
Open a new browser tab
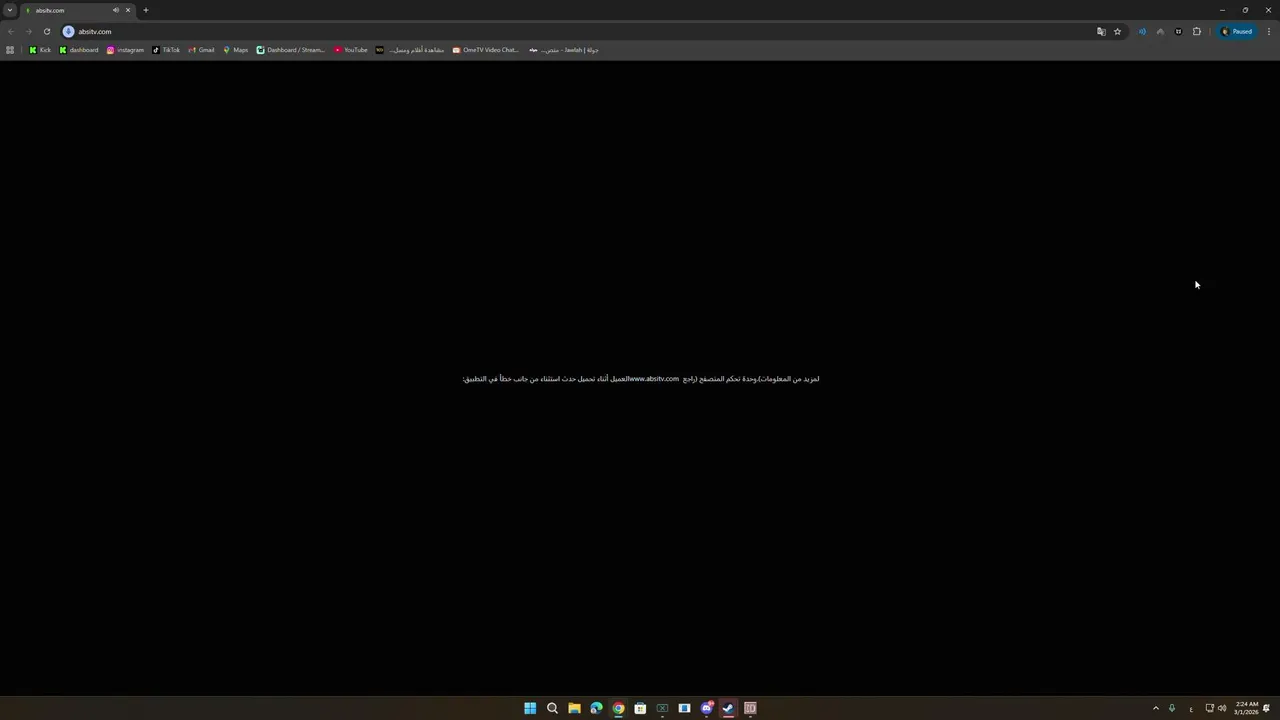click(x=146, y=10)
